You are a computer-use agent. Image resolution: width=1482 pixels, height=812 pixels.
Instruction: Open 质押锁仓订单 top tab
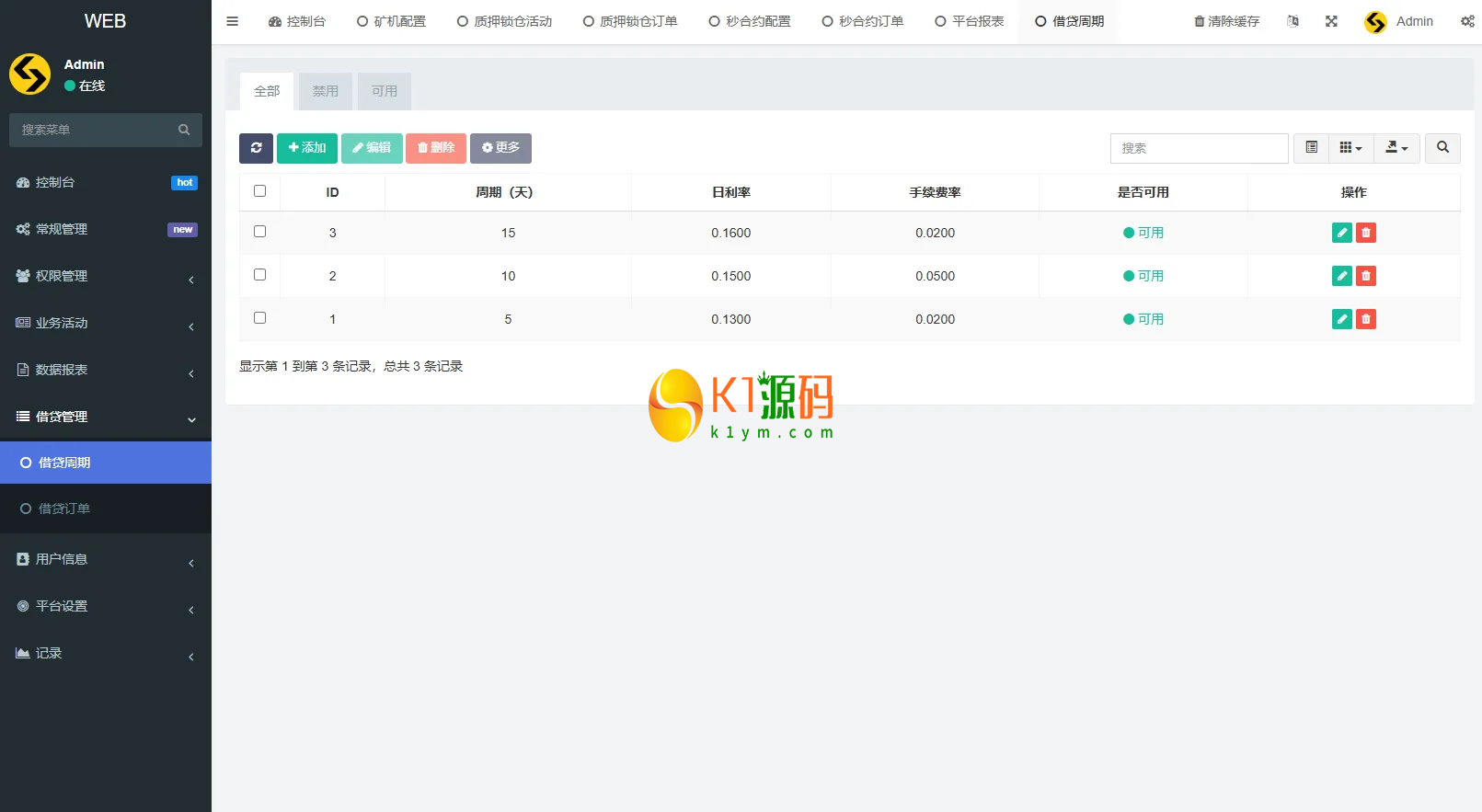(630, 21)
